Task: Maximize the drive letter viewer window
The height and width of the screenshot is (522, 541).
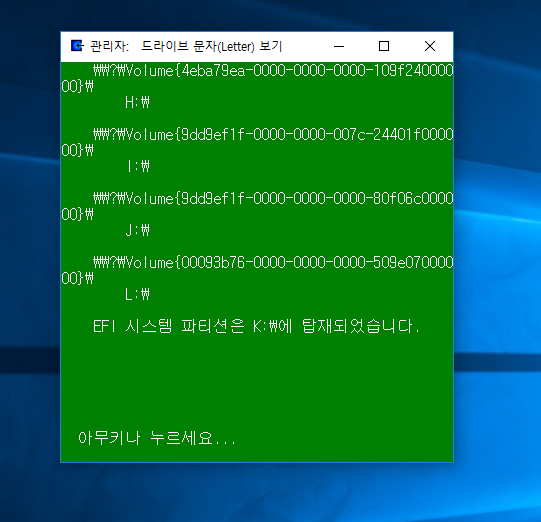Action: pyautogui.click(x=384, y=46)
